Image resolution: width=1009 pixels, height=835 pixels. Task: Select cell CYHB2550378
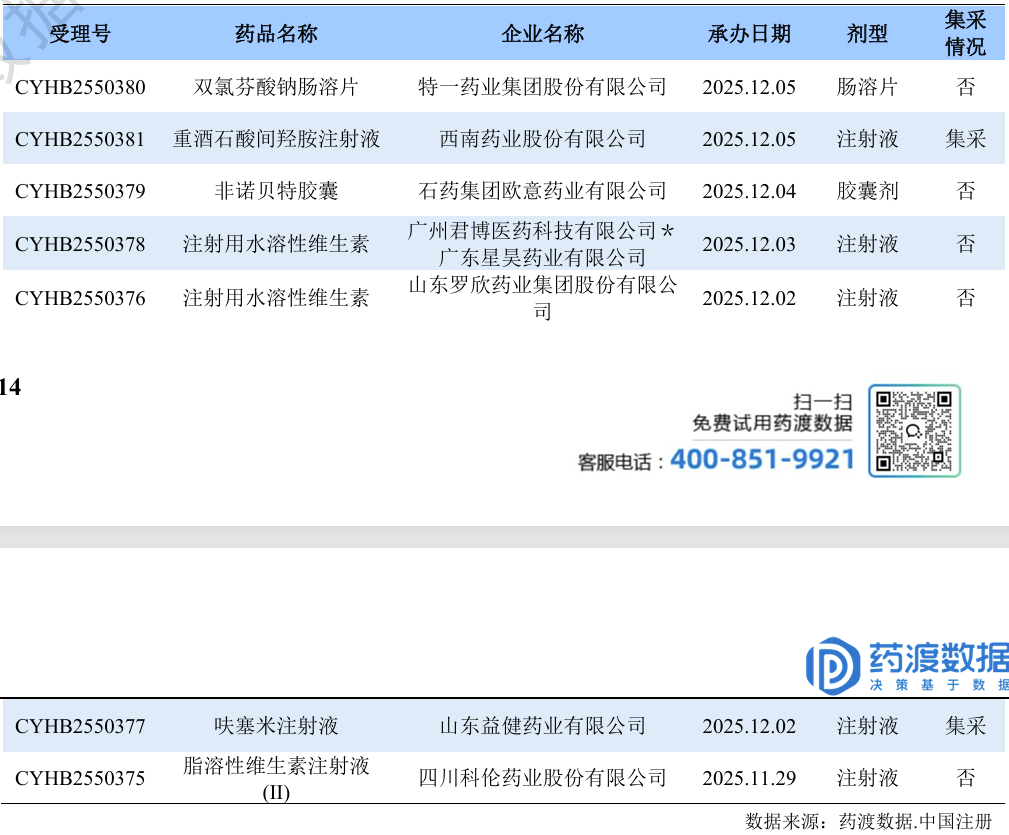pyautogui.click(x=80, y=244)
